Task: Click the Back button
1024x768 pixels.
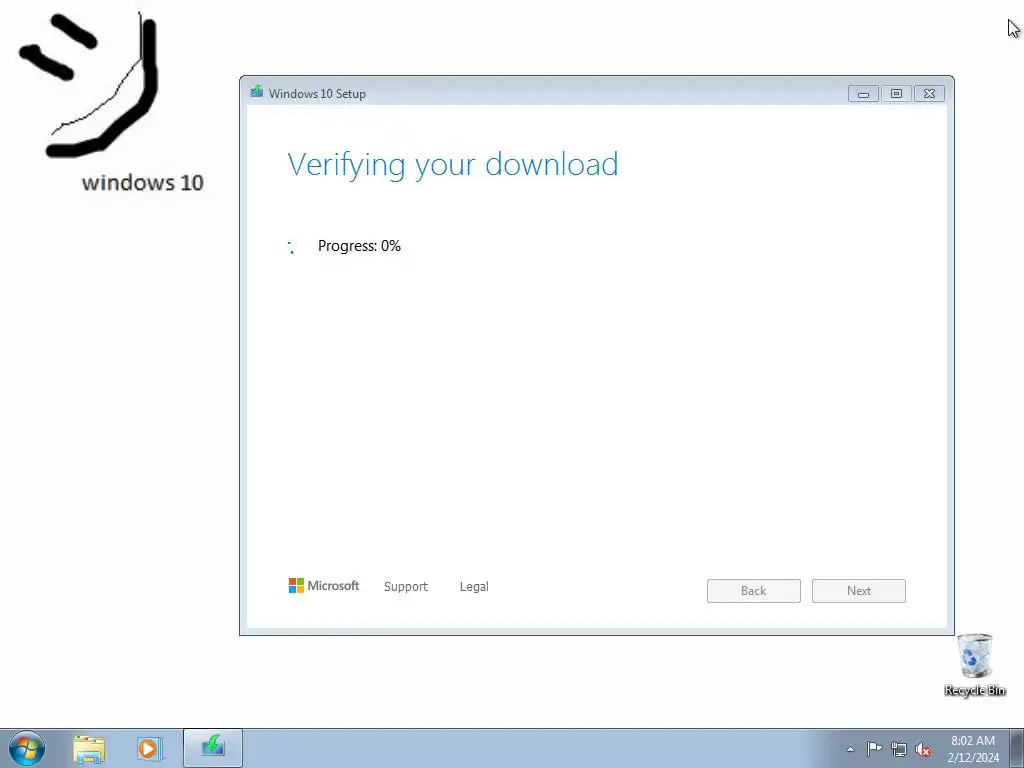Action: tap(754, 591)
